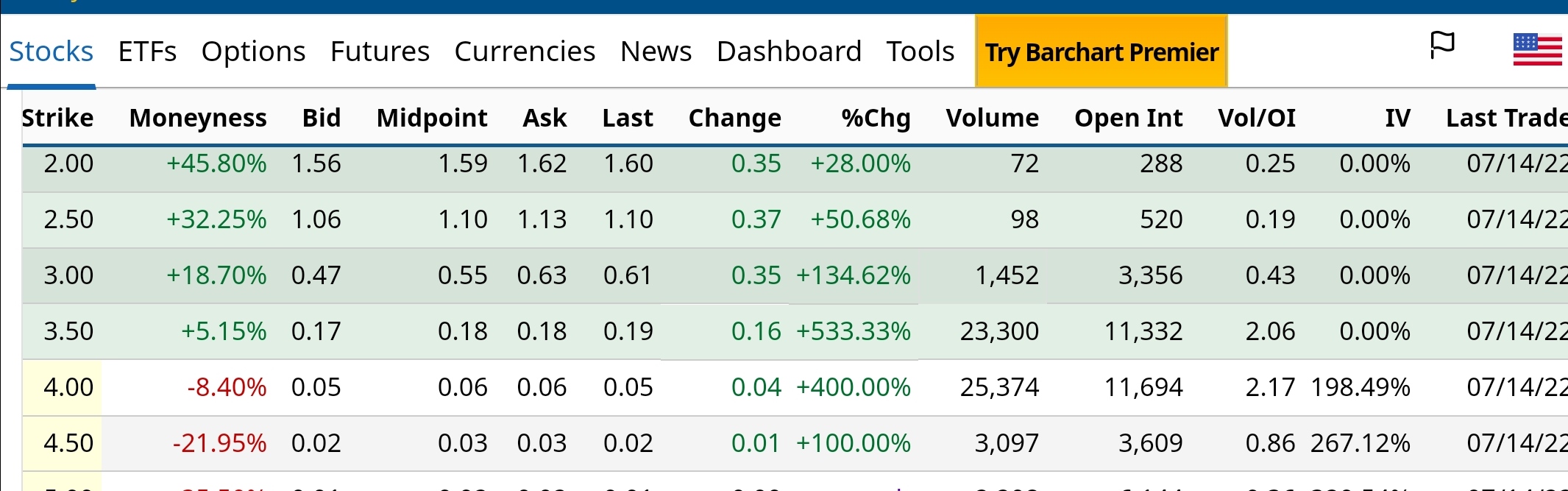The image size is (1568, 491).
Task: Open the ETFs menu
Action: (x=147, y=52)
